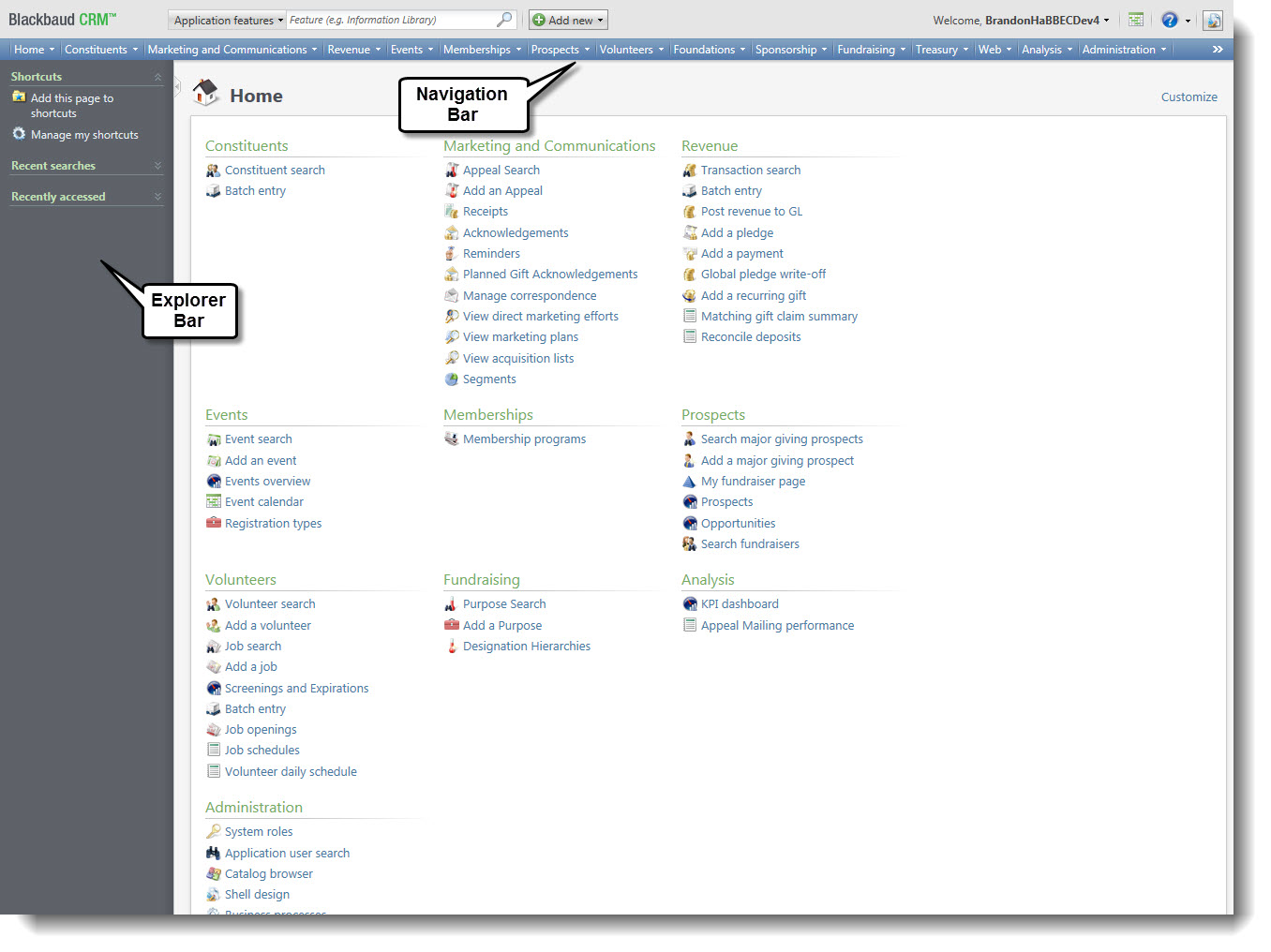
Task: Click the Manage my shortcuts gear icon
Action: [19, 134]
